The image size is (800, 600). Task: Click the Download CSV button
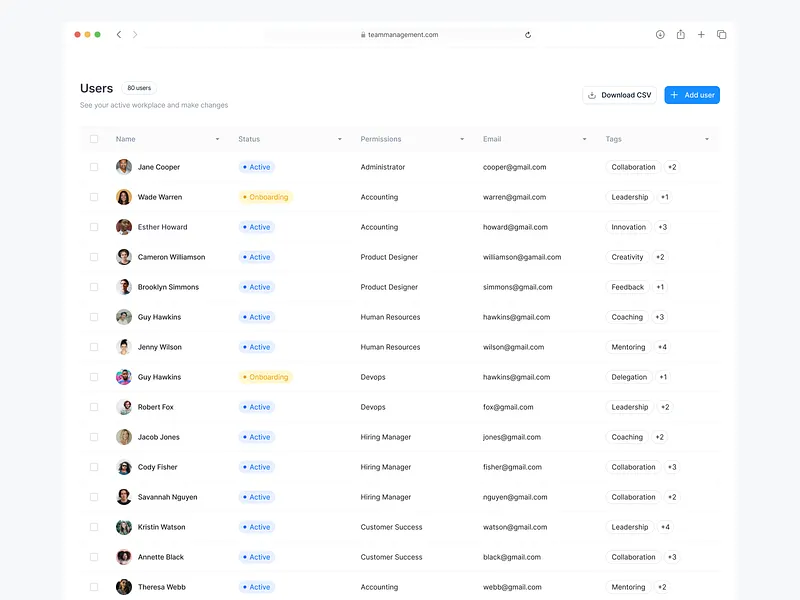coord(620,94)
